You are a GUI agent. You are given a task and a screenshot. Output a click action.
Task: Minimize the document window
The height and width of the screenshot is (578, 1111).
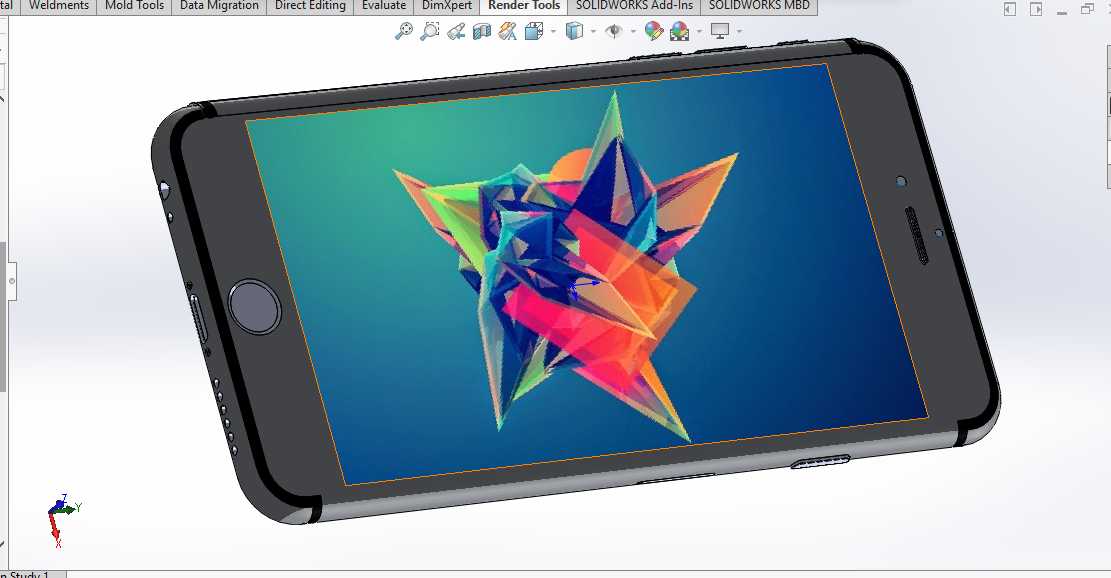coord(1061,11)
